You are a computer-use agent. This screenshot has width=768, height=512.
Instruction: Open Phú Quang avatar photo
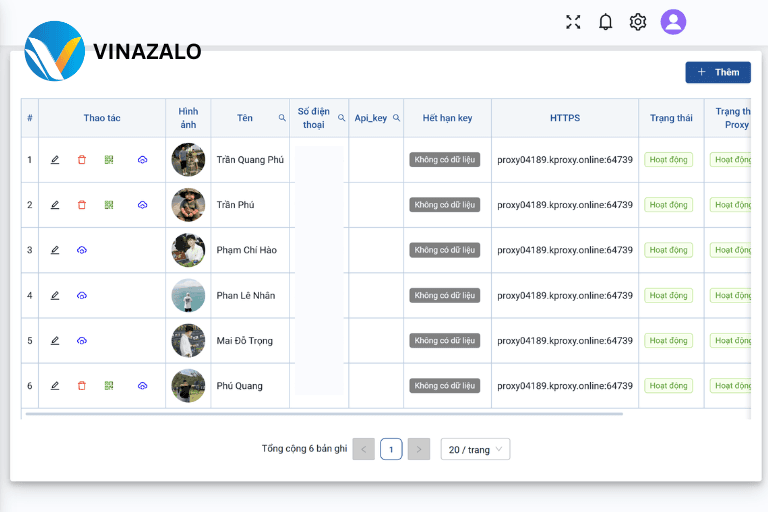point(188,386)
